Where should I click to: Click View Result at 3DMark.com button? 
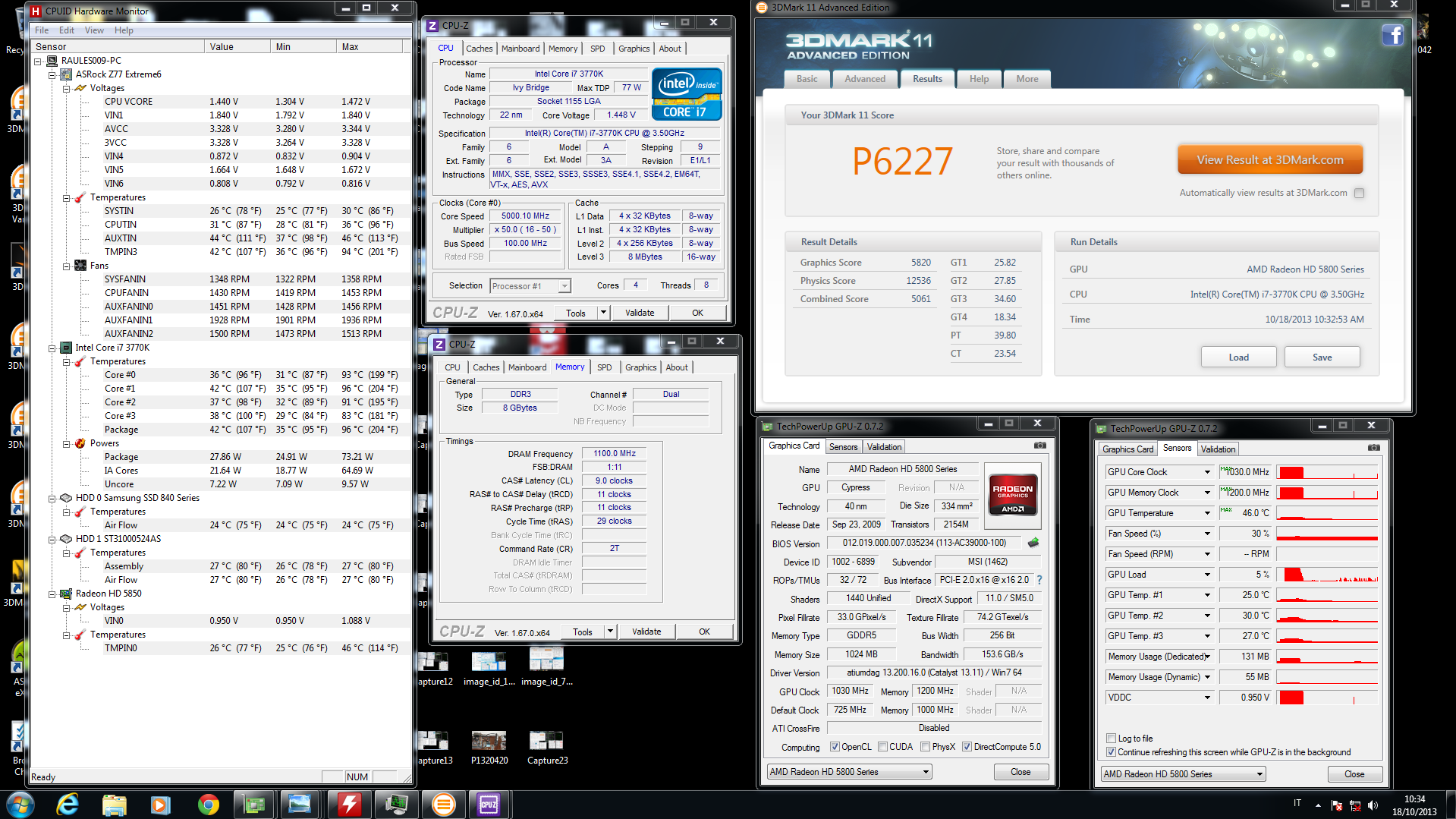coord(1270,160)
